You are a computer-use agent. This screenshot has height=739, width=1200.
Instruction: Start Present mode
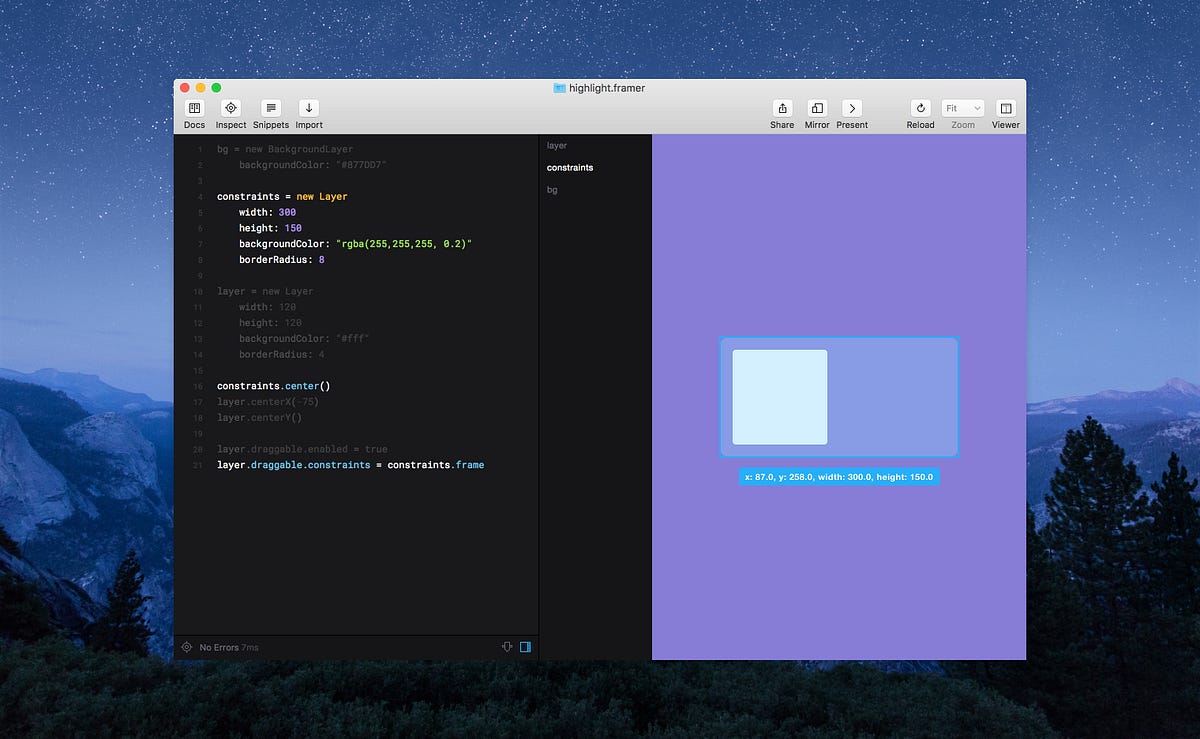click(851, 110)
